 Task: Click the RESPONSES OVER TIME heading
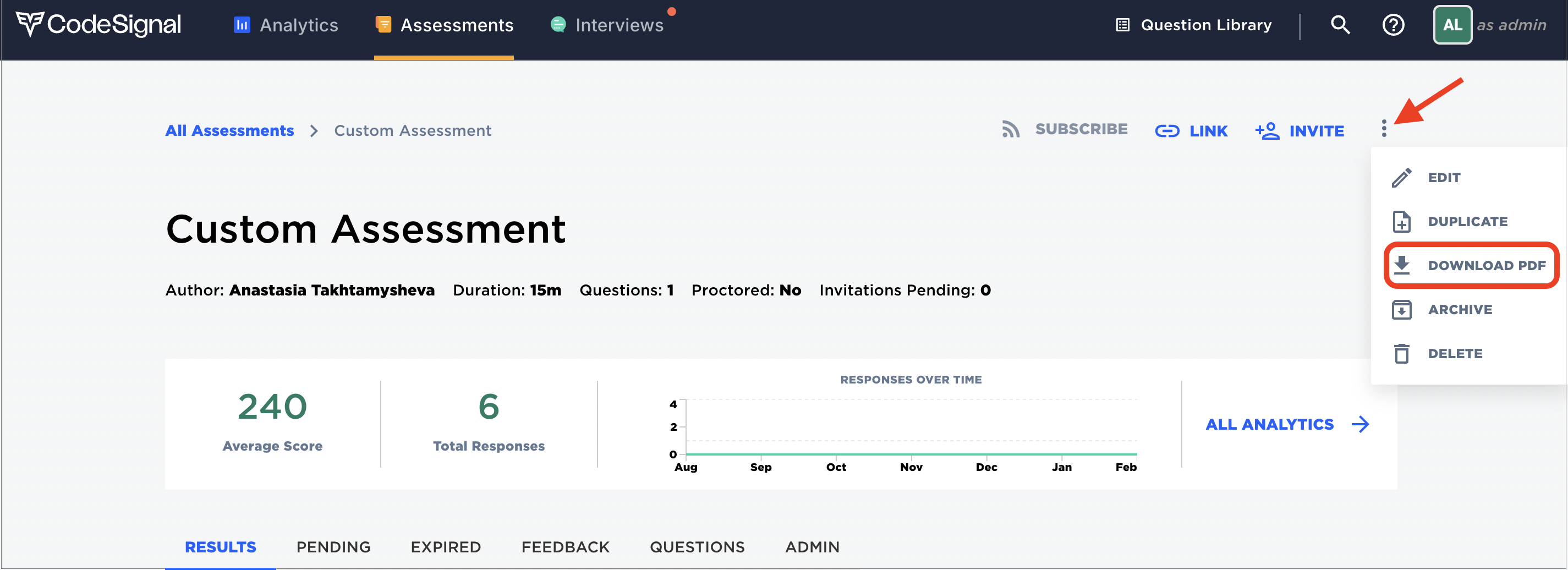pyautogui.click(x=911, y=380)
